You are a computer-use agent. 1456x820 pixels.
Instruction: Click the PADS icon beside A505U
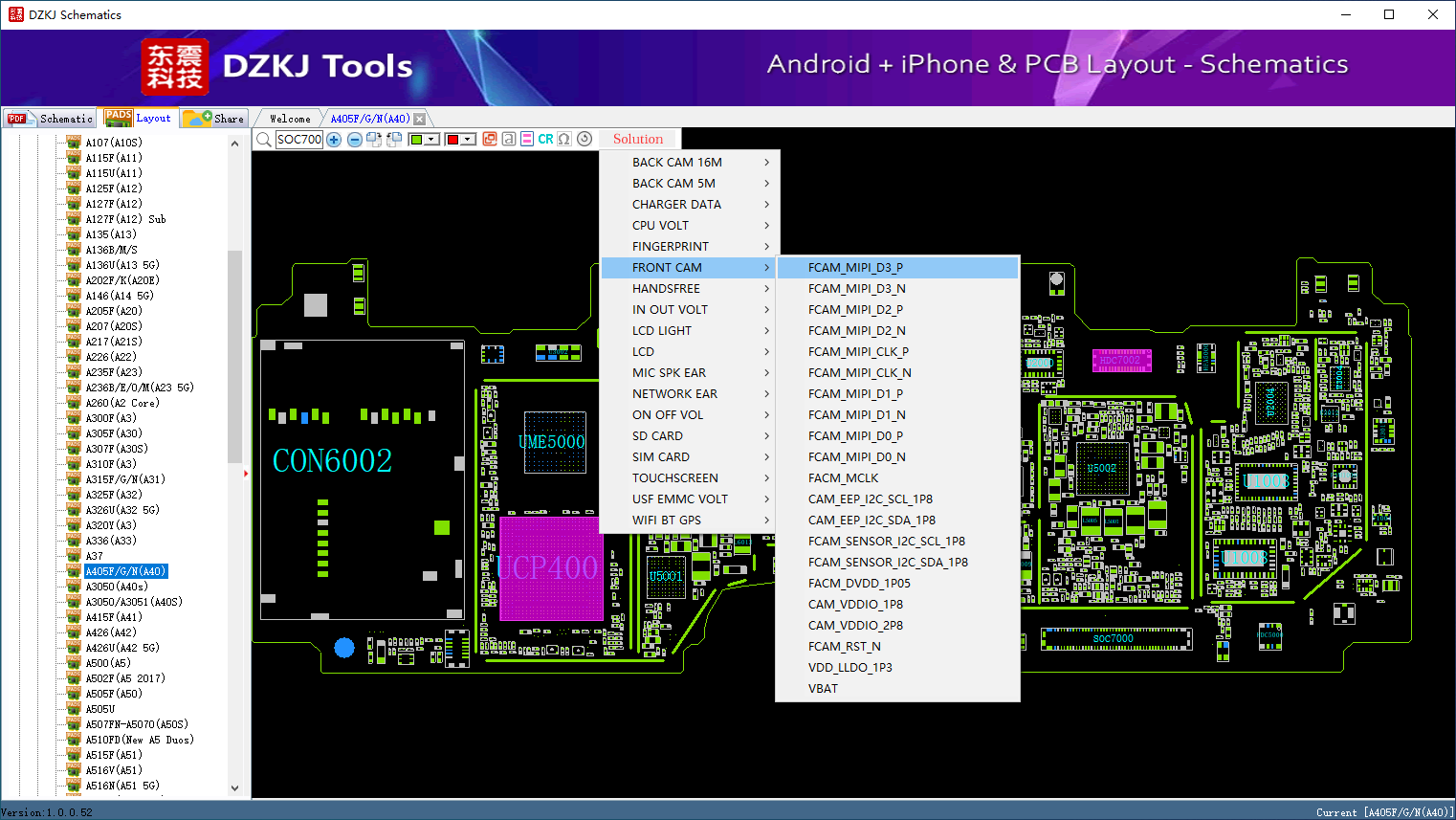[74, 709]
